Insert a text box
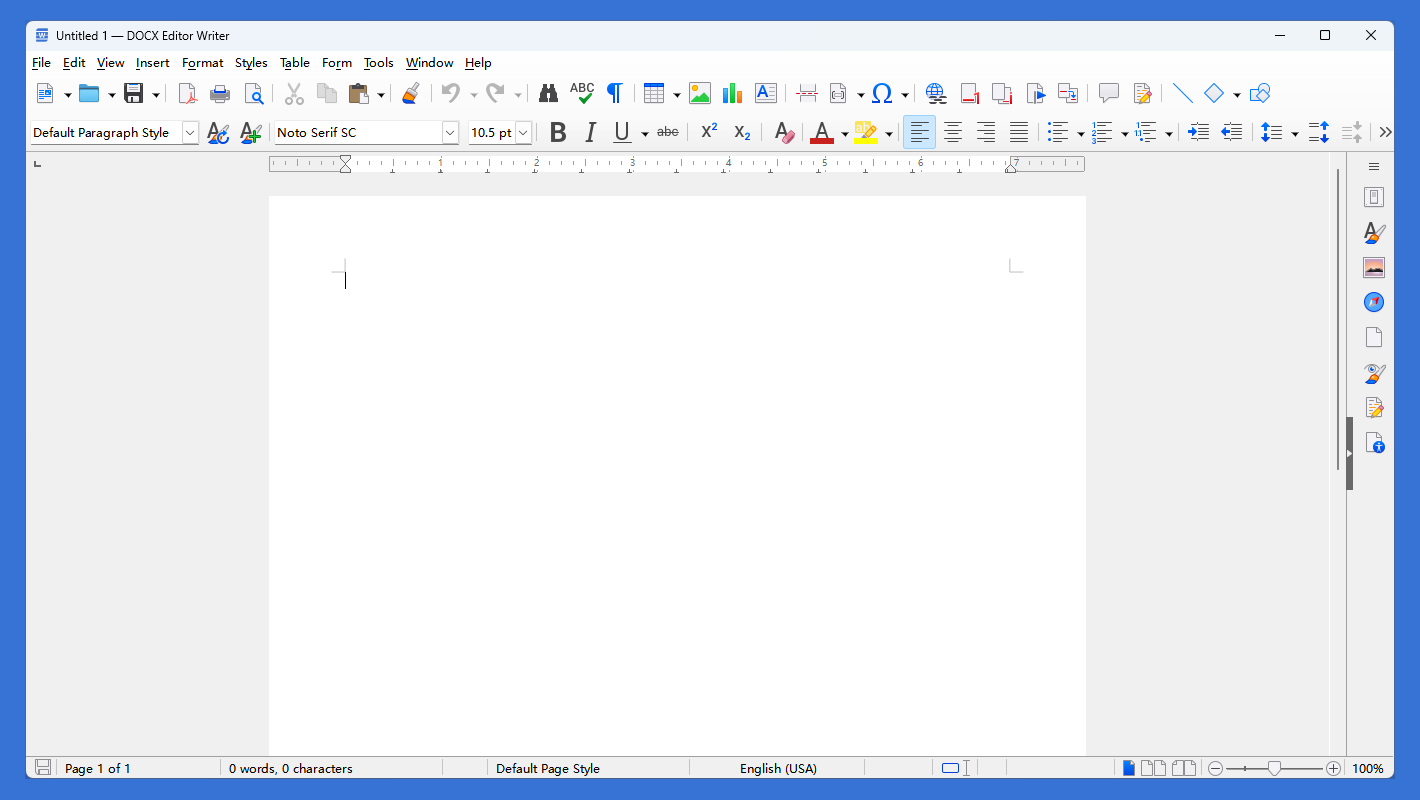This screenshot has width=1420, height=800. tap(766, 94)
